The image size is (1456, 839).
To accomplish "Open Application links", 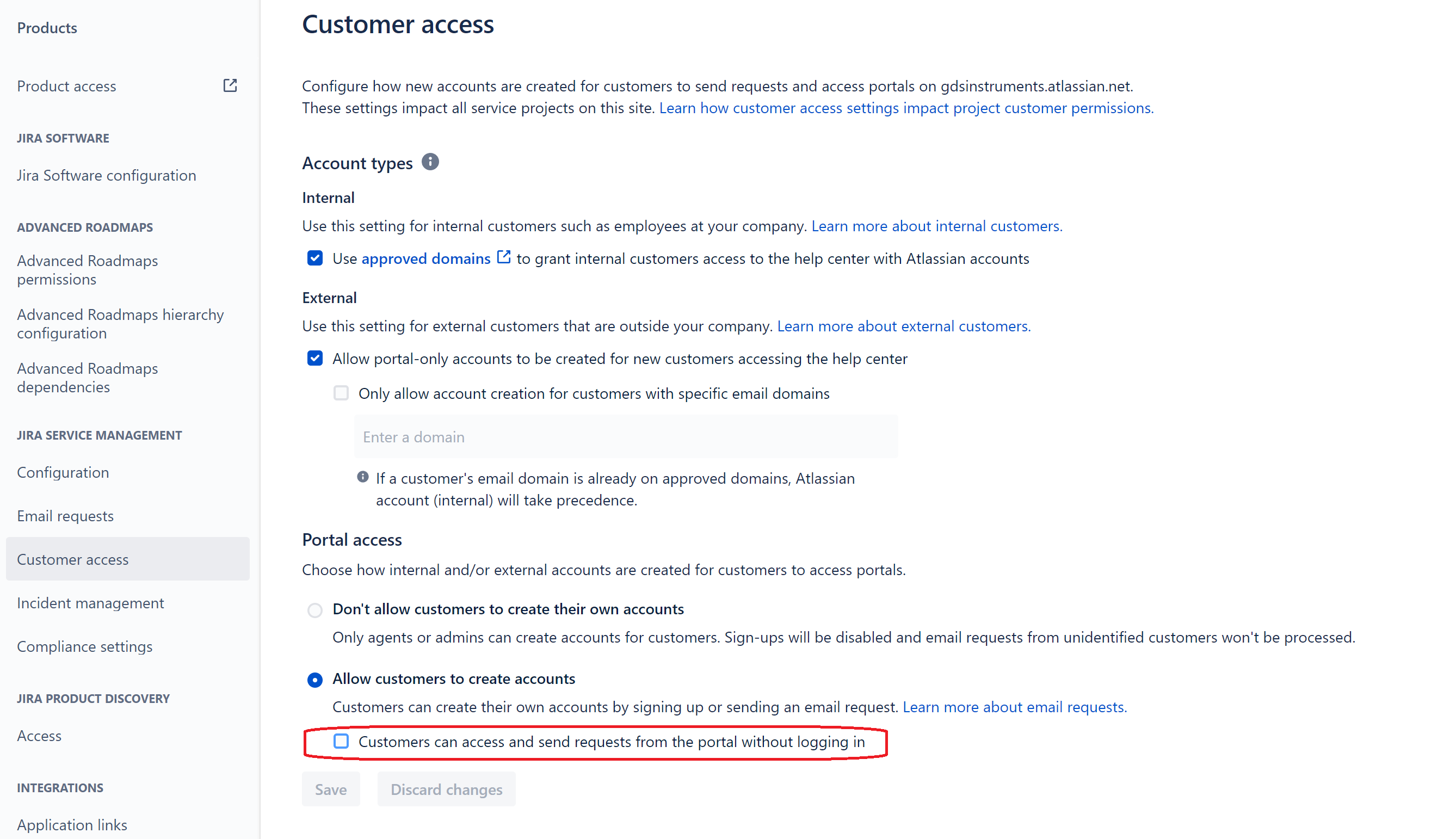I will coord(72,824).
